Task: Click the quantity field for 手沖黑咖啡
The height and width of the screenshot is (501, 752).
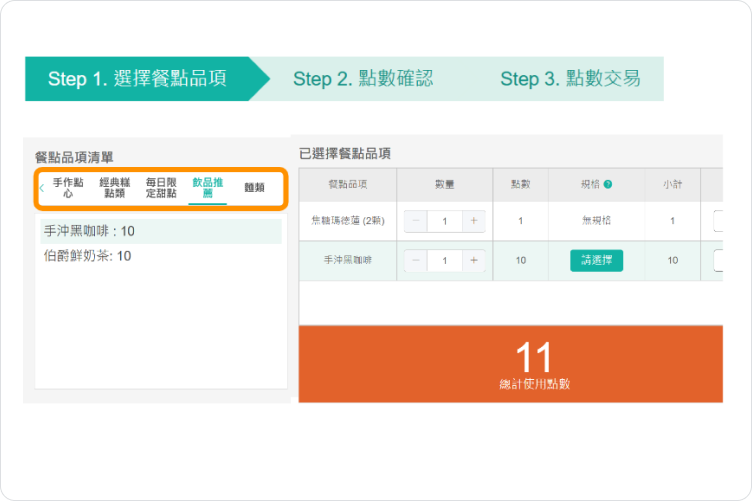Action: [x=445, y=260]
